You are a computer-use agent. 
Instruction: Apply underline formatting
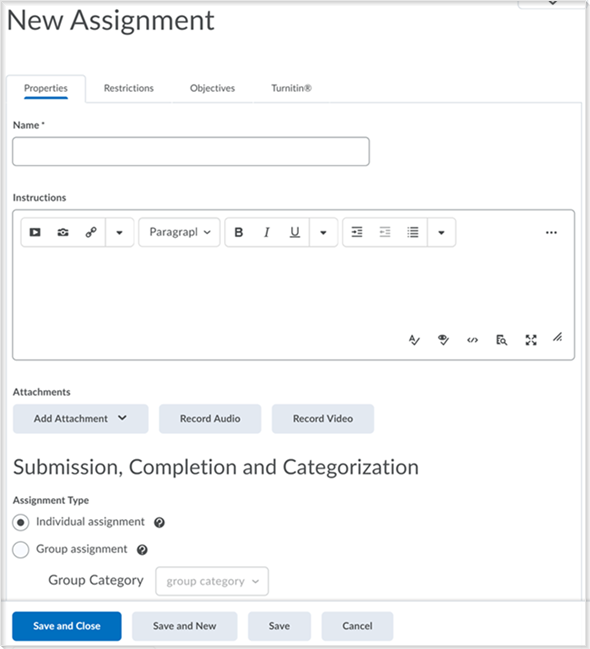click(295, 232)
